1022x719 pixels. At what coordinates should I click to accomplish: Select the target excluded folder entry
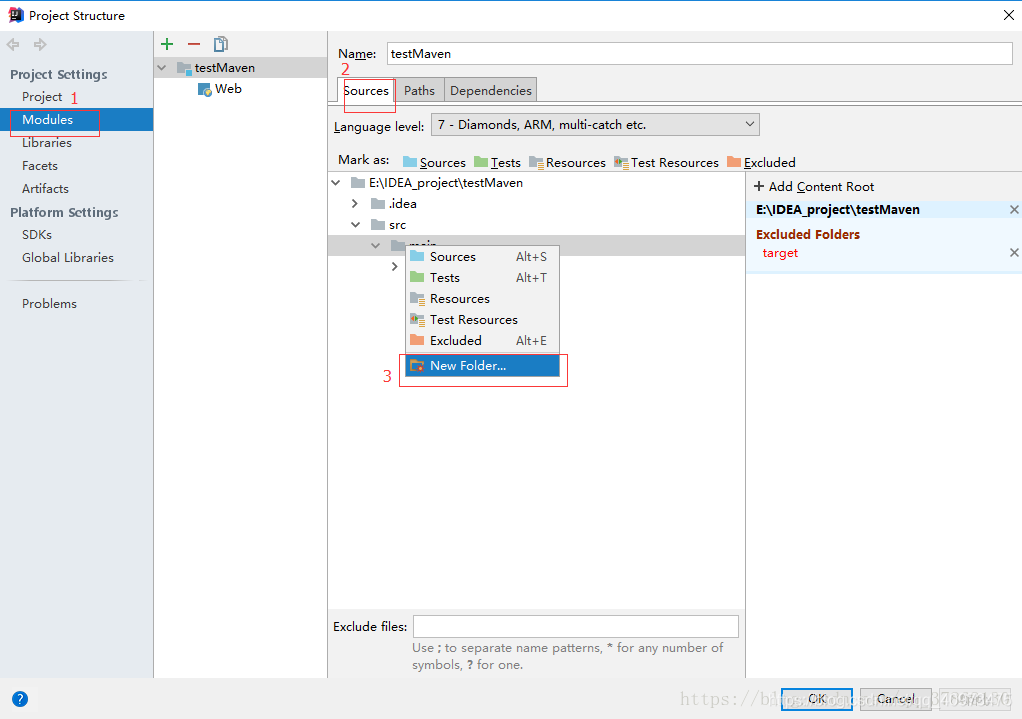780,253
